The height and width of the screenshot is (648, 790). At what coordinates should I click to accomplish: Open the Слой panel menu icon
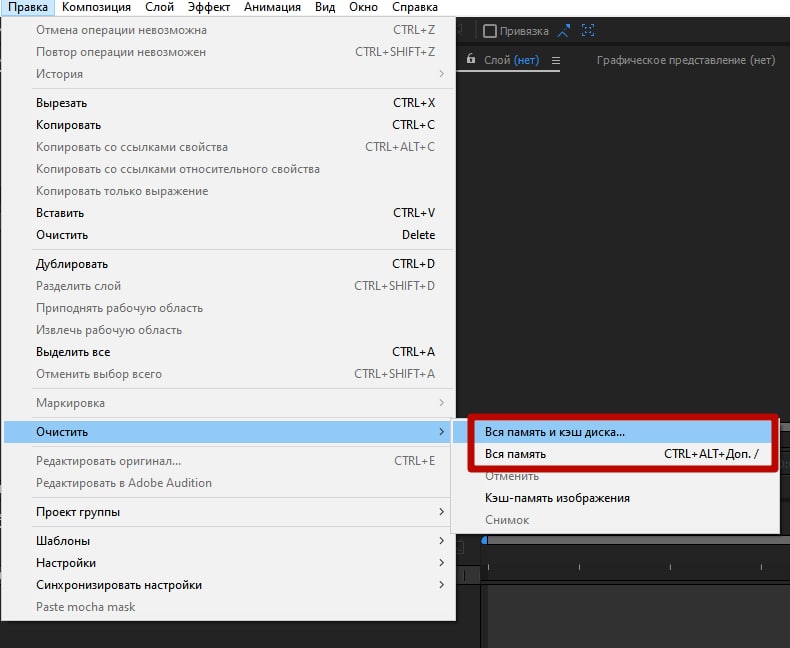click(x=556, y=60)
